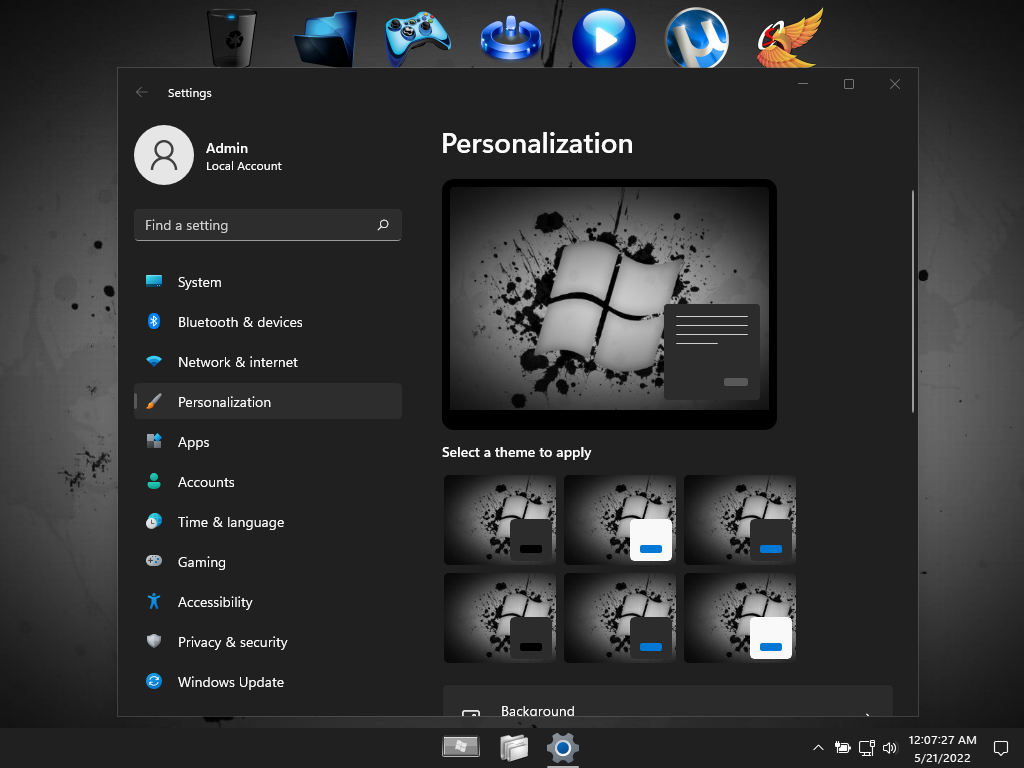The width and height of the screenshot is (1024, 768).
Task: Click the Start button on taskbar
Action: [461, 746]
